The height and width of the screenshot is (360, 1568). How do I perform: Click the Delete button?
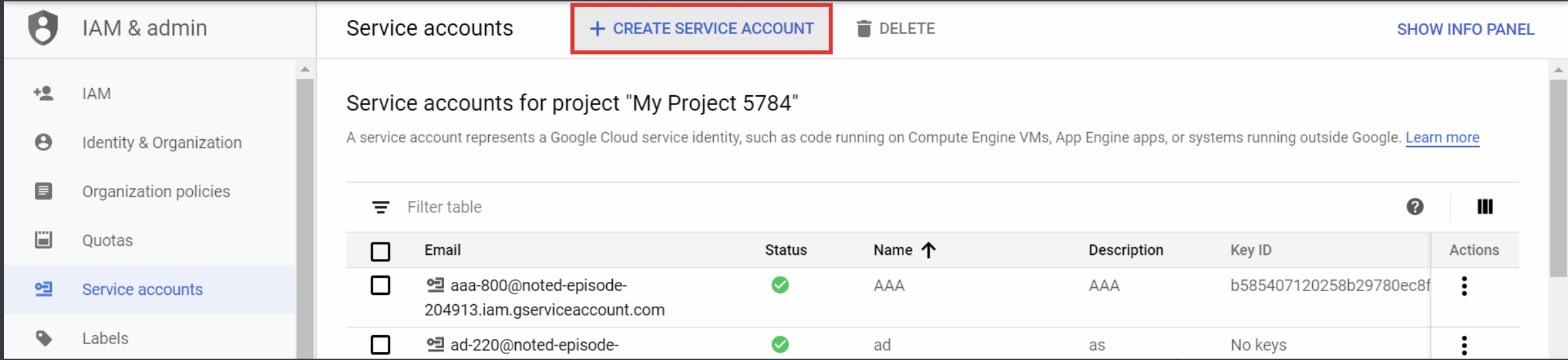tap(896, 29)
